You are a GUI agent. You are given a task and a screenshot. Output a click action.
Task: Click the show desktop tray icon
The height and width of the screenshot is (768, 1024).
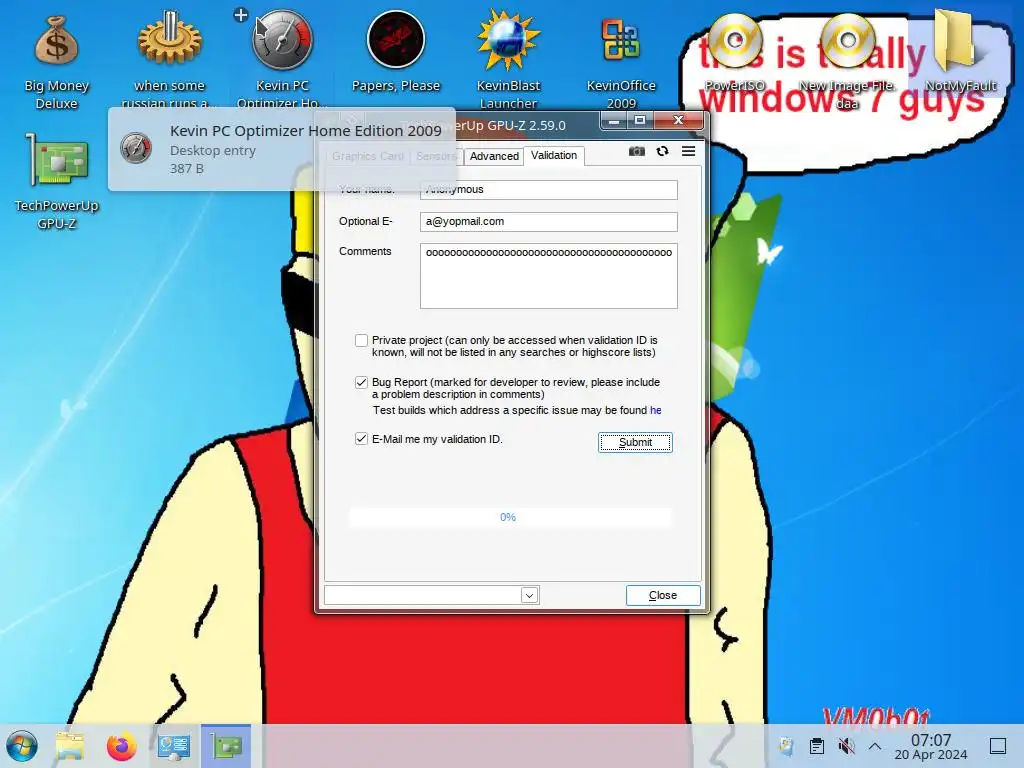[x=998, y=746]
